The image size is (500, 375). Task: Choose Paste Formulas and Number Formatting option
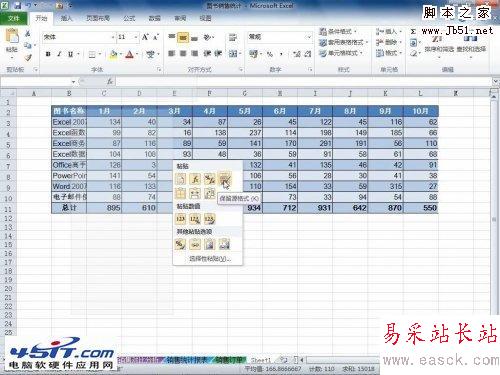coord(209,179)
